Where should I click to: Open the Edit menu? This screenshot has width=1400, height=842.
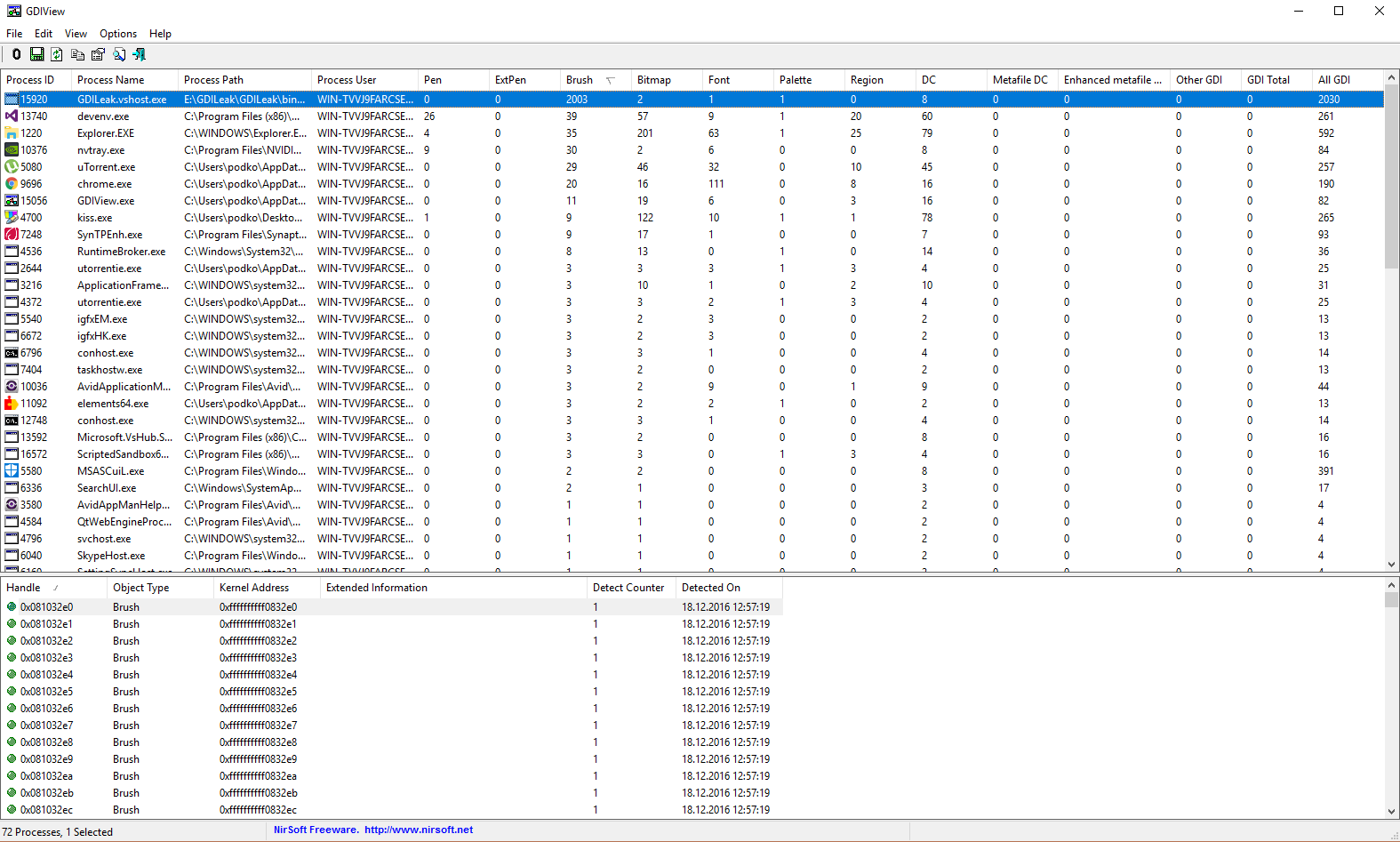(44, 34)
